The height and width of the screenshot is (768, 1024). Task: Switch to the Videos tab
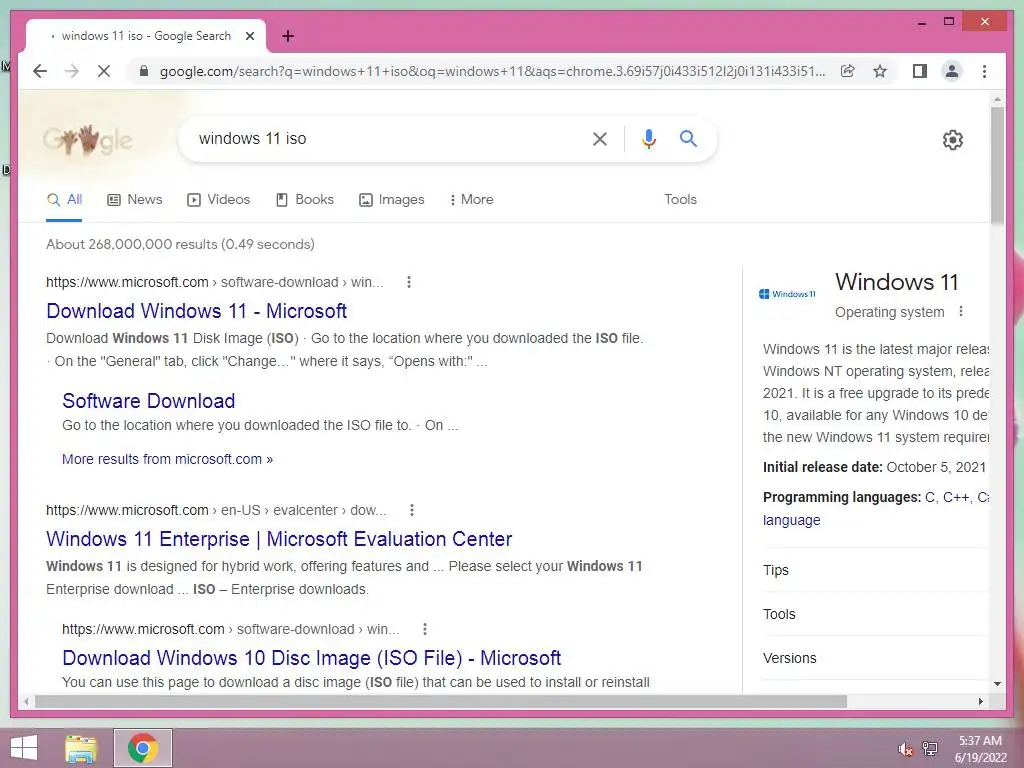coord(218,199)
